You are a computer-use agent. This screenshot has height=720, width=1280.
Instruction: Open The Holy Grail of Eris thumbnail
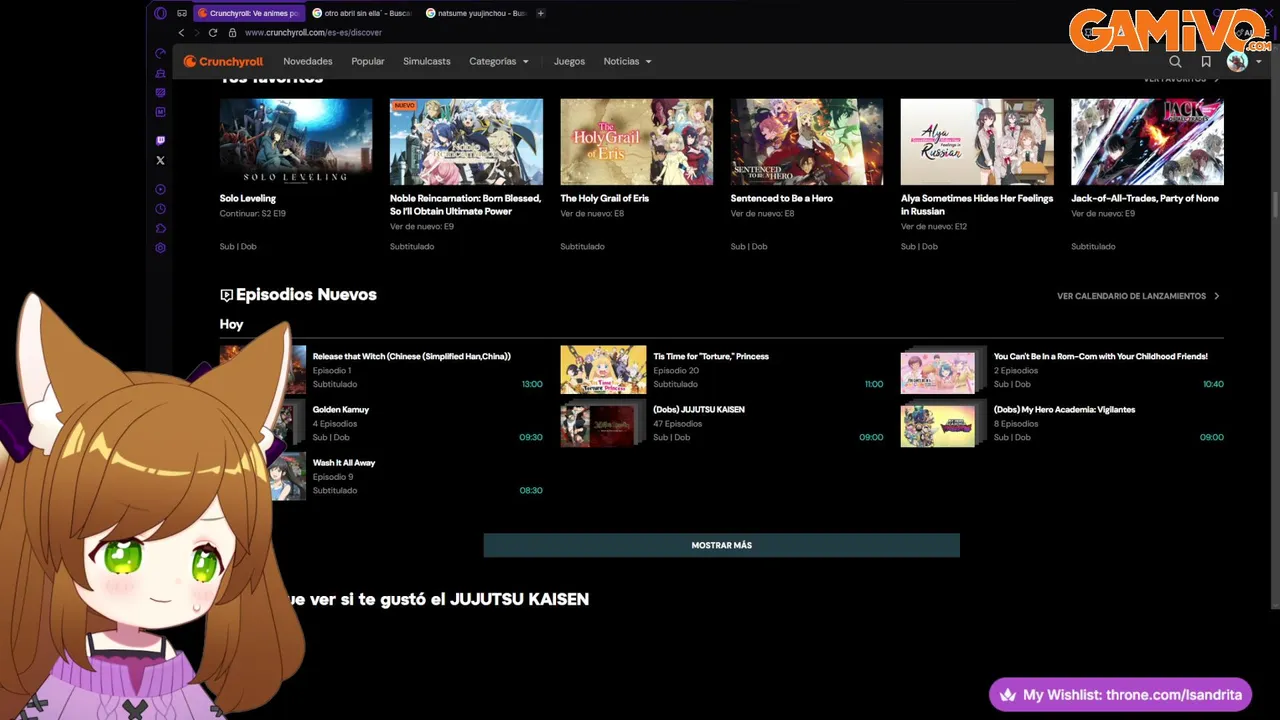point(637,142)
